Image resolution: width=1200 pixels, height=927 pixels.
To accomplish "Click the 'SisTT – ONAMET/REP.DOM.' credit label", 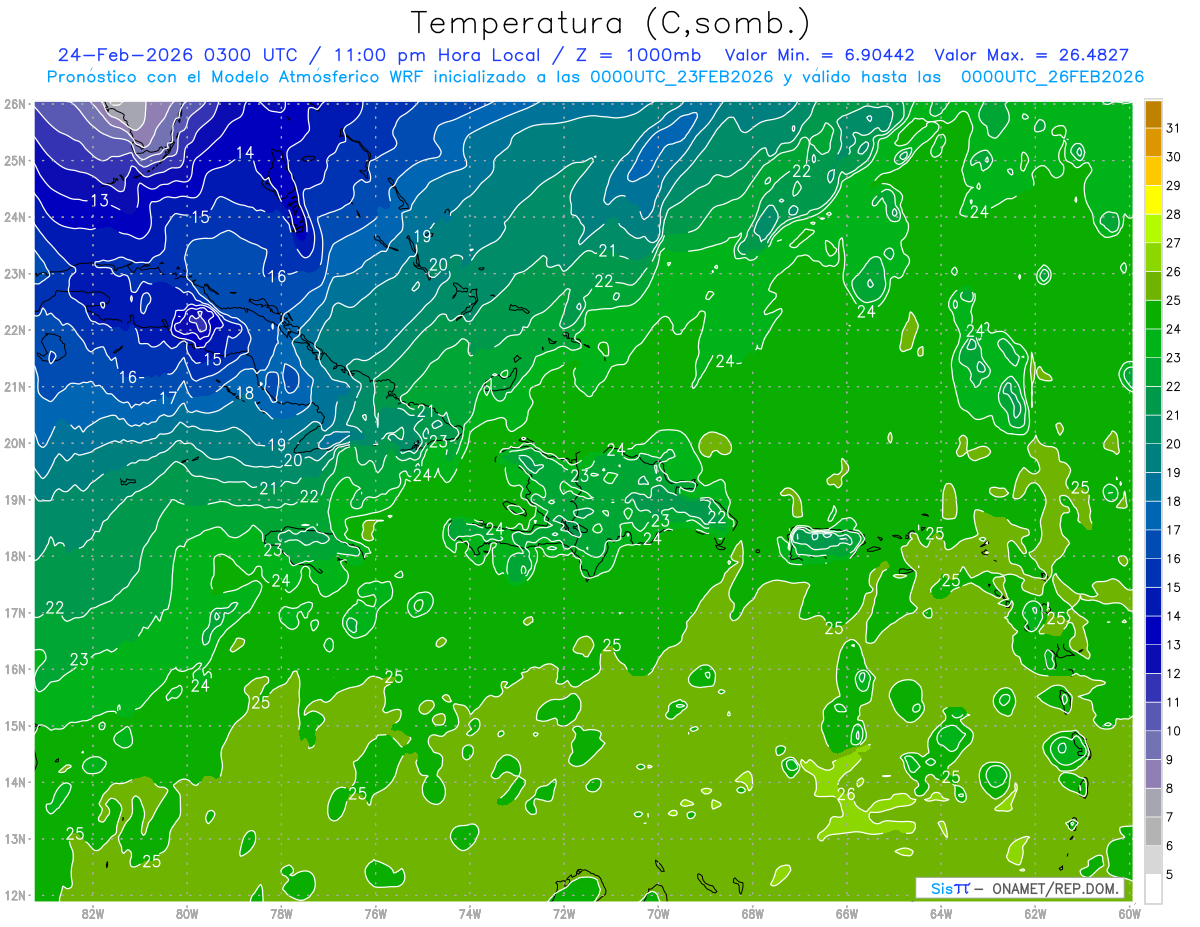I will [1018, 888].
